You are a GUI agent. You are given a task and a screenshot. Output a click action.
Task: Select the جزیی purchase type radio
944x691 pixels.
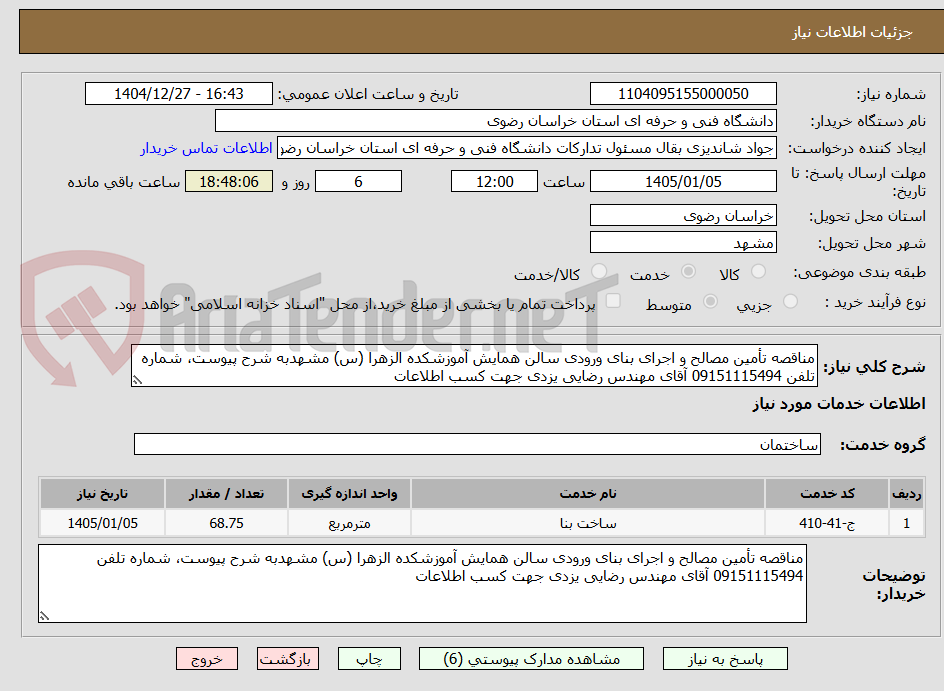pyautogui.click(x=790, y=301)
